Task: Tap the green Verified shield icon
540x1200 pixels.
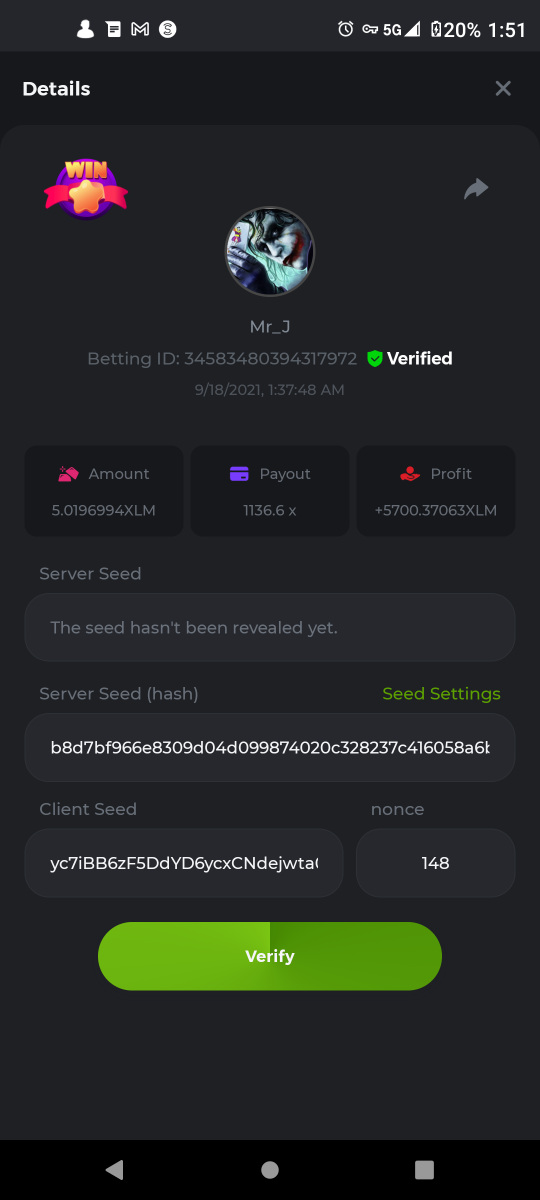Action: pyautogui.click(x=375, y=358)
